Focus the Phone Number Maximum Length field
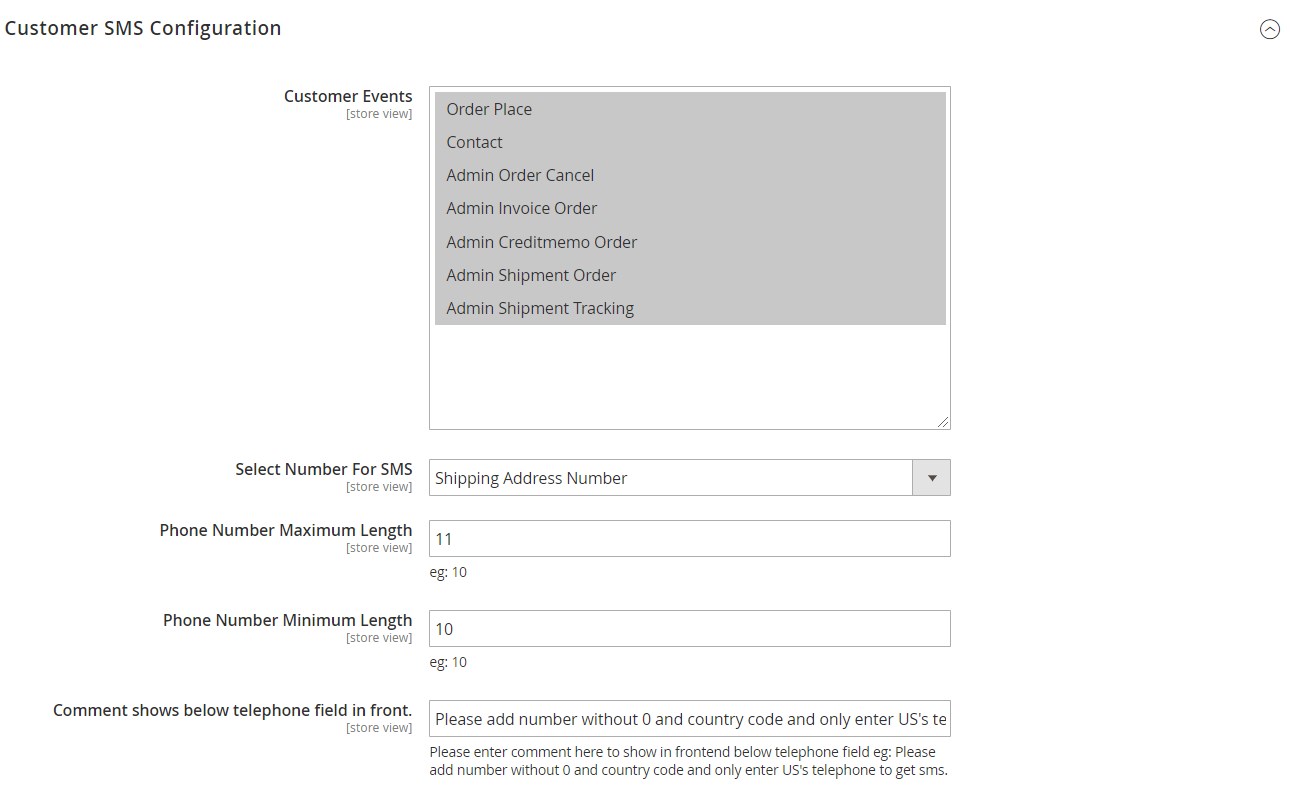This screenshot has width=1290, height=796. [689, 539]
